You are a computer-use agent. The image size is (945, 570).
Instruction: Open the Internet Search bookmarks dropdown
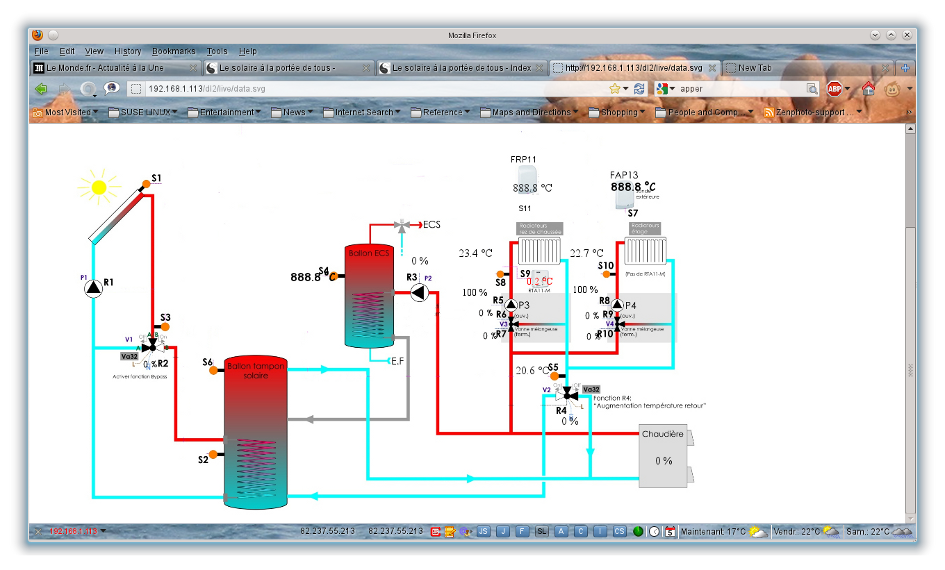[x=366, y=112]
